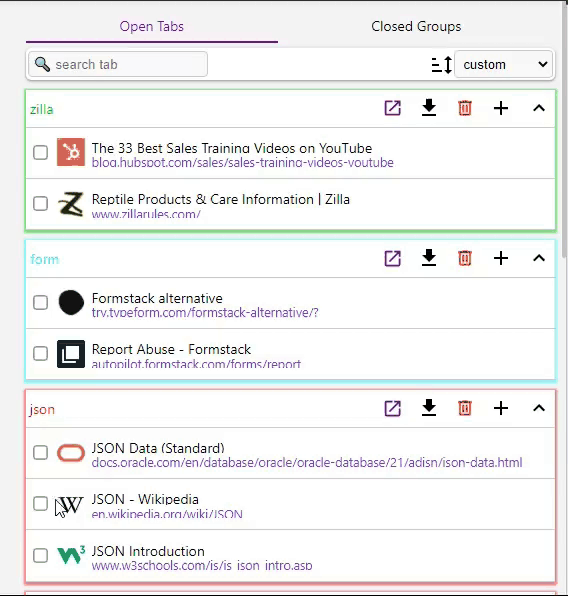Open the zilla group in a new window
The width and height of the screenshot is (568, 596).
pyautogui.click(x=392, y=108)
